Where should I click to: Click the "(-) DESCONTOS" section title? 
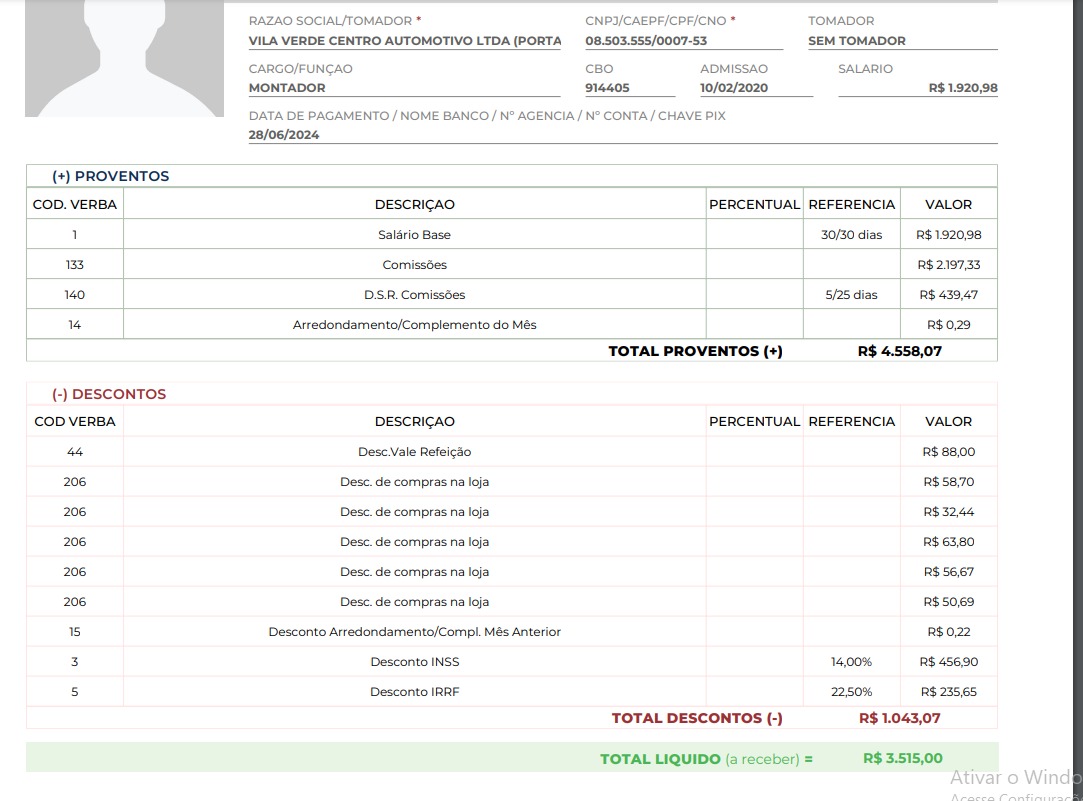click(109, 394)
